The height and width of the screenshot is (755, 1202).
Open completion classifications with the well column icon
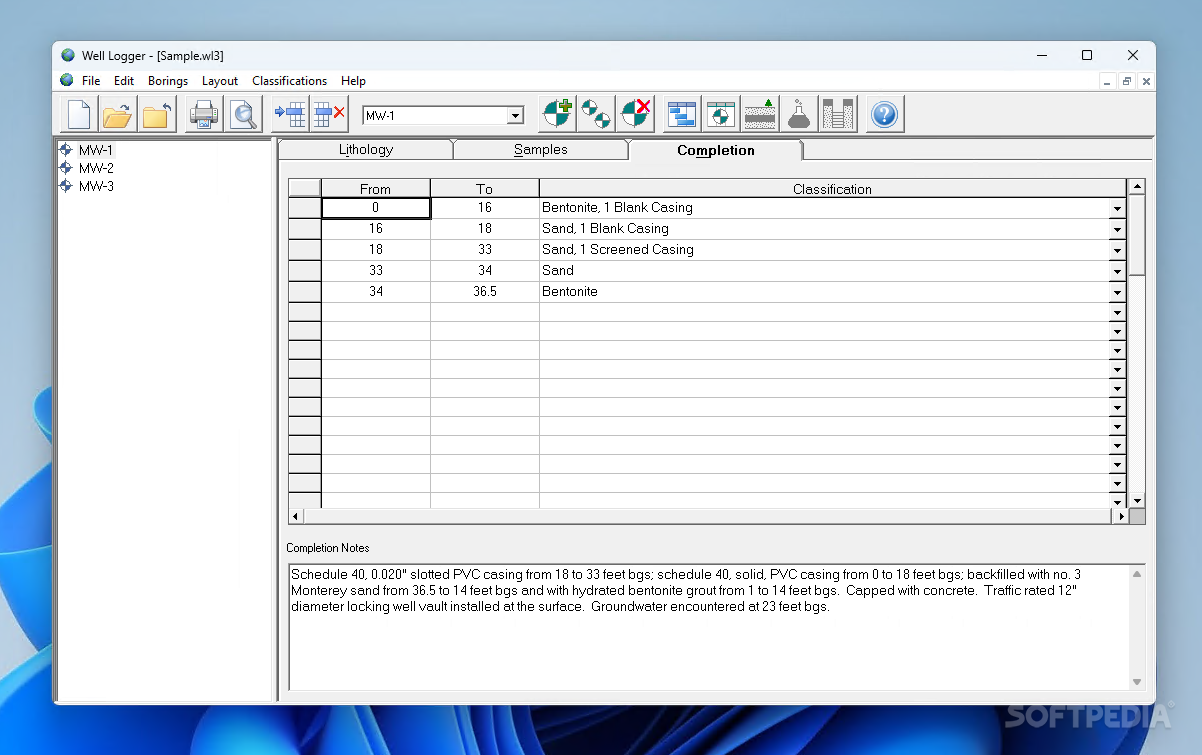837,115
